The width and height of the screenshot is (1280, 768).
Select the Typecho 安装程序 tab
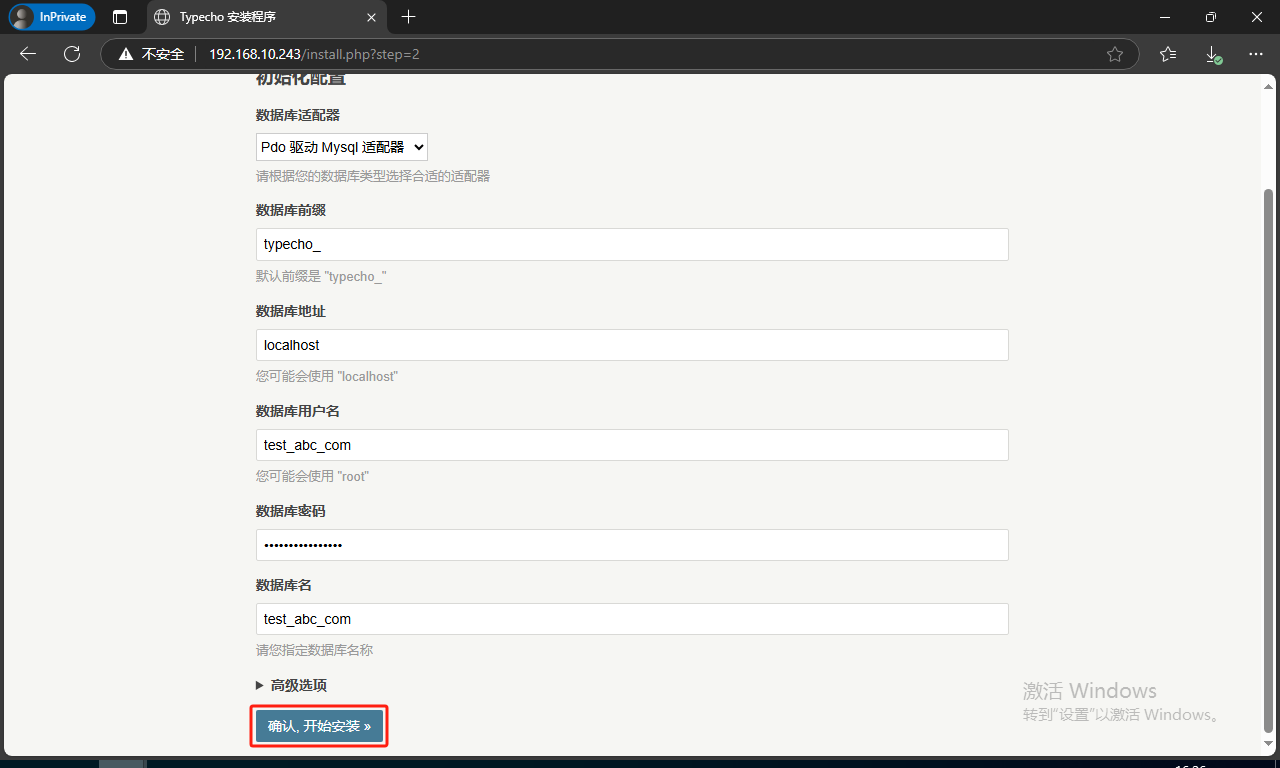click(x=250, y=17)
